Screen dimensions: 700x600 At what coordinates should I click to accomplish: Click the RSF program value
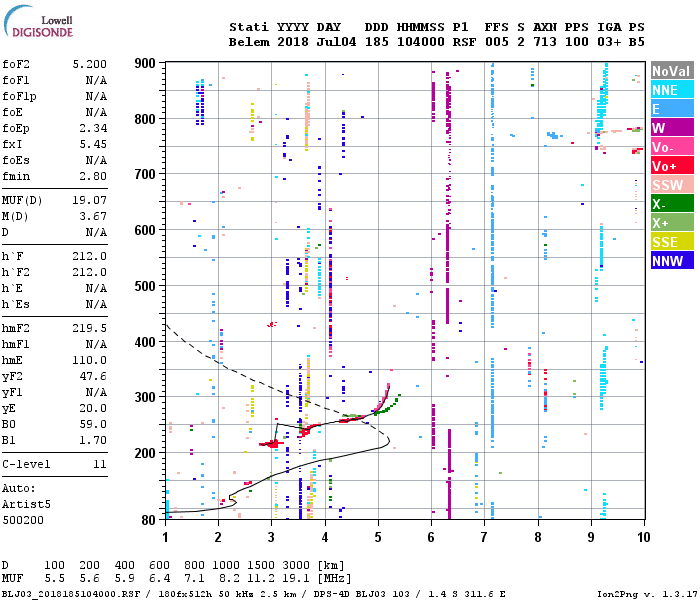point(464,42)
